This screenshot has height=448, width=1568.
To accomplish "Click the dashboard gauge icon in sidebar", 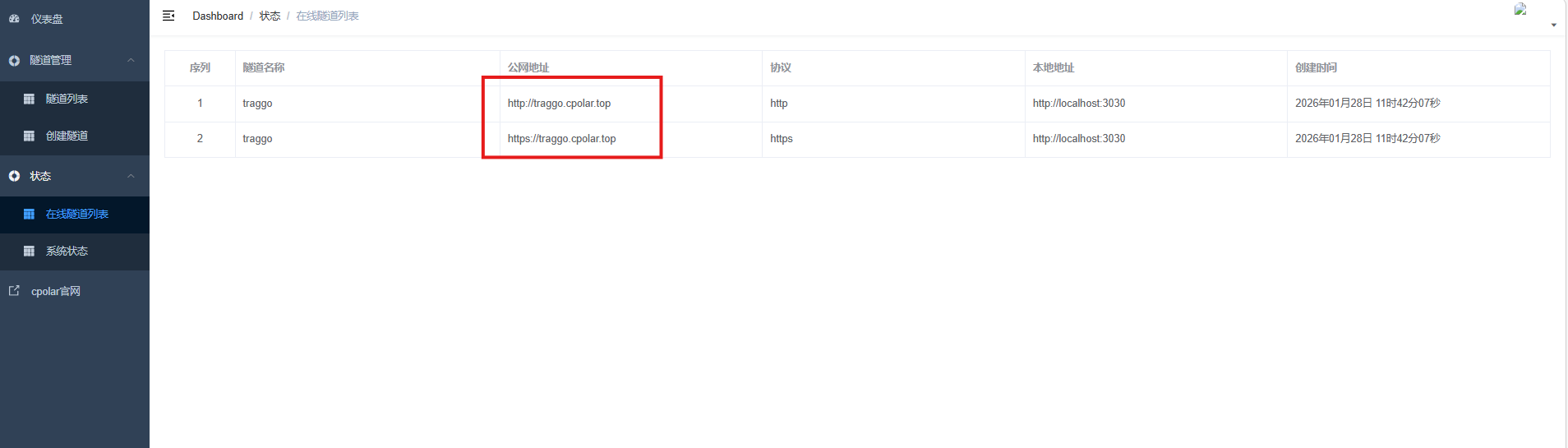I will tap(14, 18).
